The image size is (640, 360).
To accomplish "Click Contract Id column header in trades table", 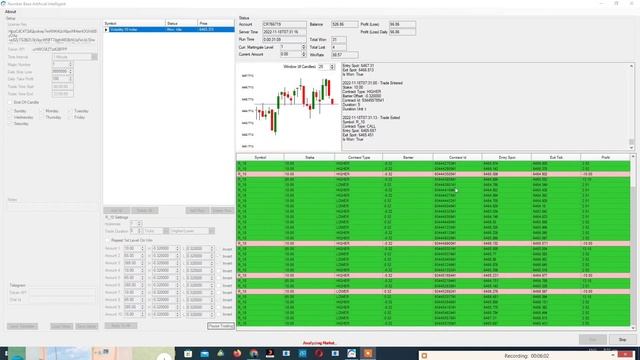I will tap(458, 157).
